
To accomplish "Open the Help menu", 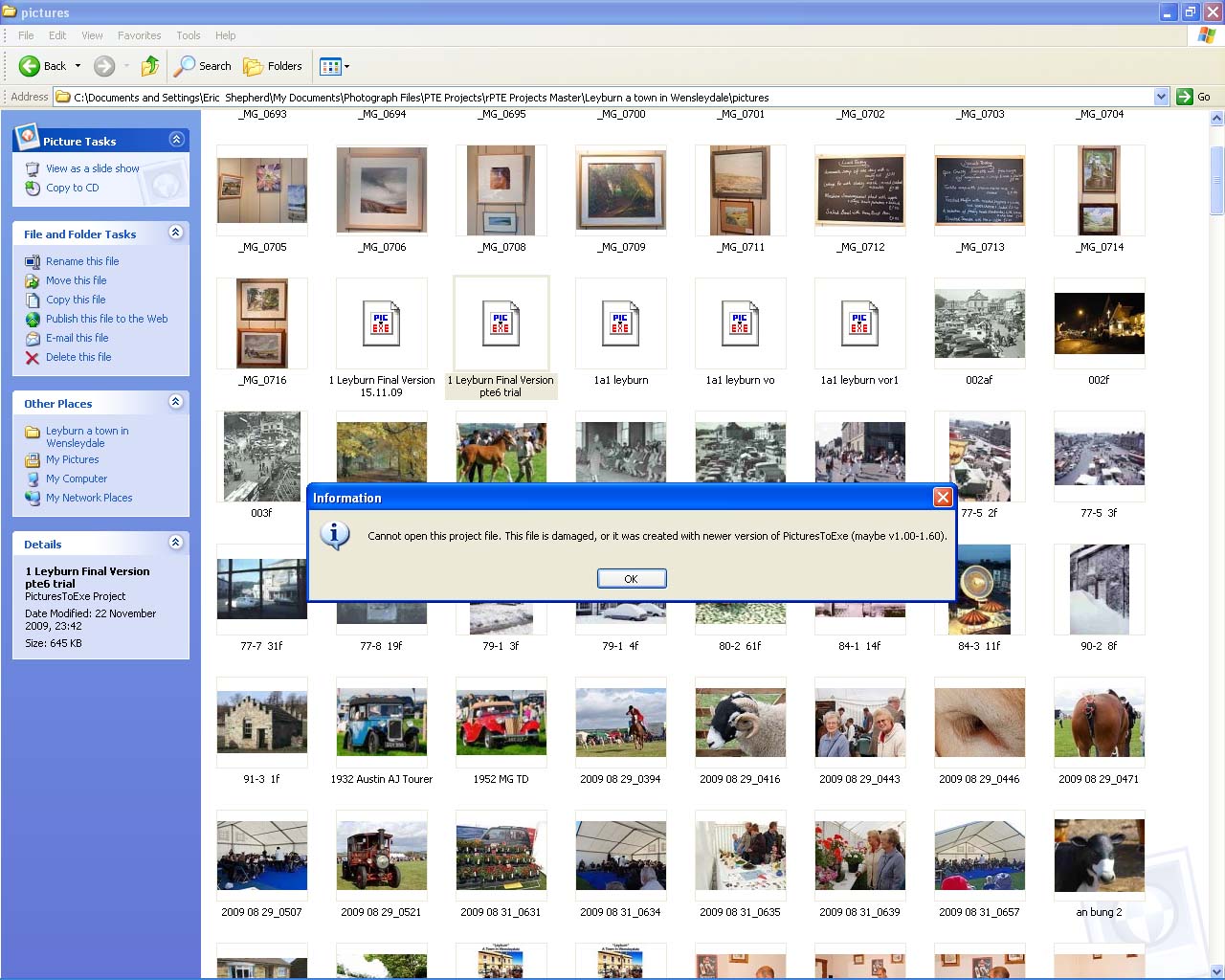I will (x=225, y=35).
